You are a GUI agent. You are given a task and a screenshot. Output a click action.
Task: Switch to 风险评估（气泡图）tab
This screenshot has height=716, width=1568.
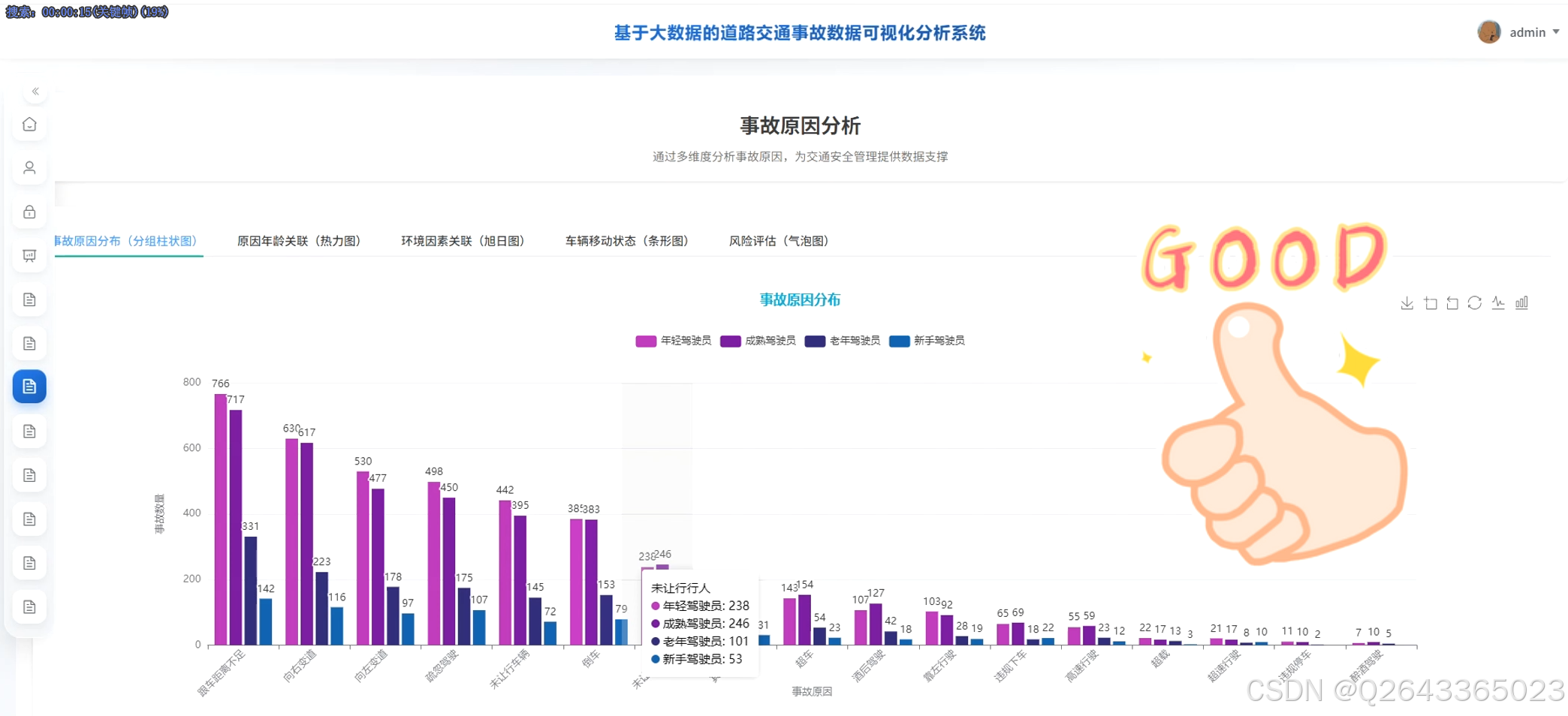pyautogui.click(x=779, y=241)
